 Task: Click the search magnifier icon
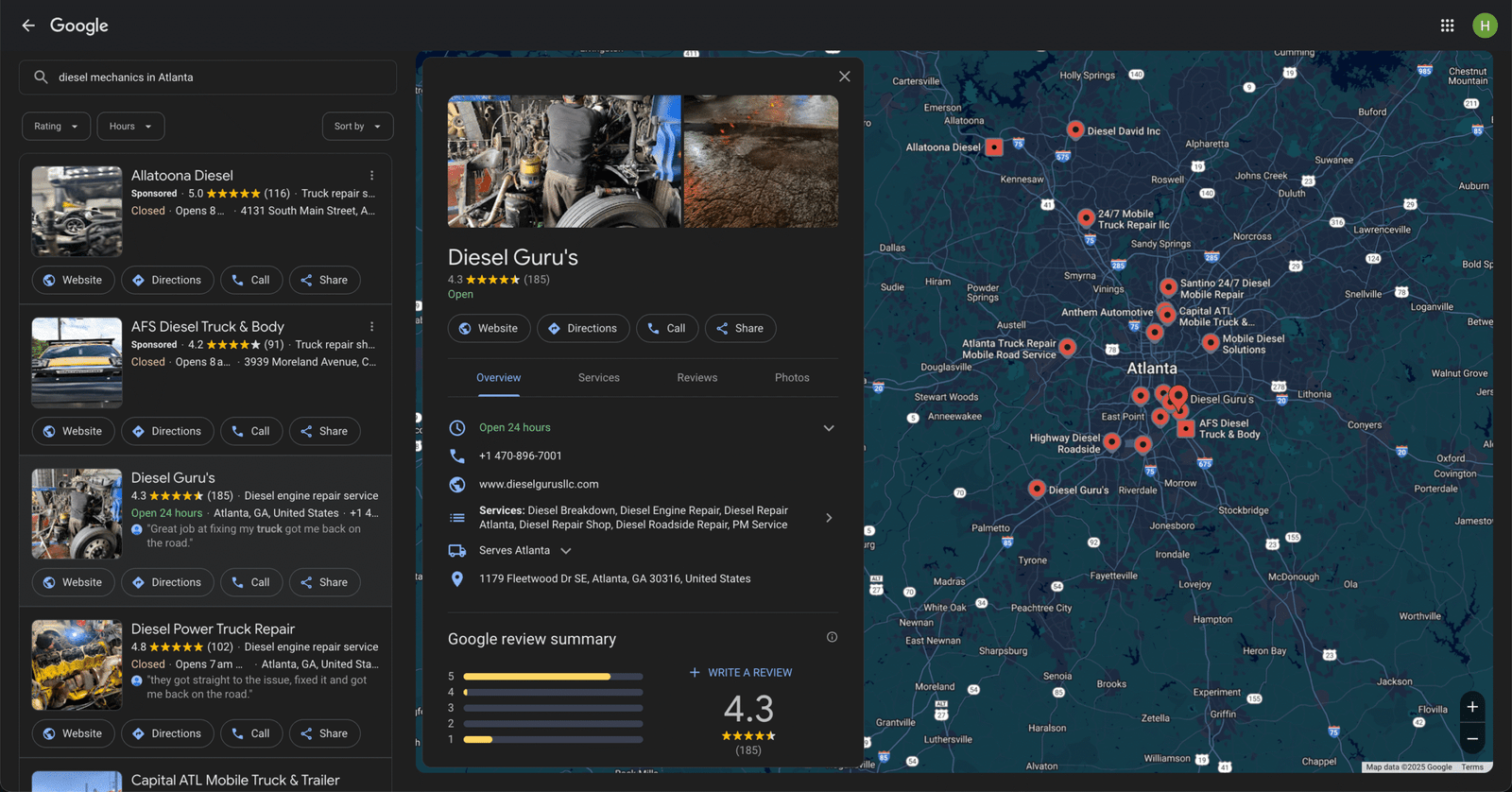coord(41,77)
